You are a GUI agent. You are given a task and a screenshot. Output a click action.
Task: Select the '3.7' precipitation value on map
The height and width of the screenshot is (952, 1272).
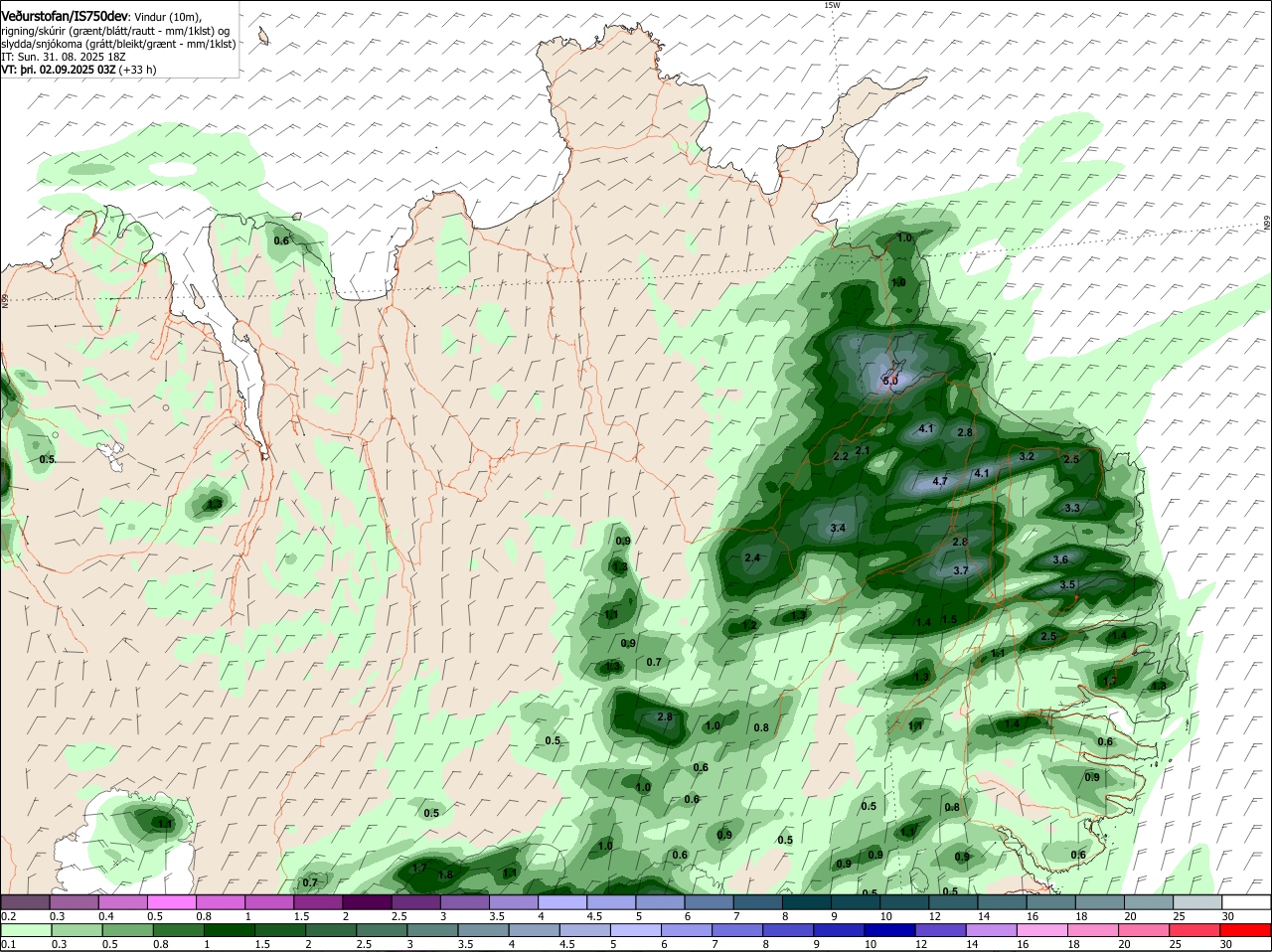tap(960, 570)
